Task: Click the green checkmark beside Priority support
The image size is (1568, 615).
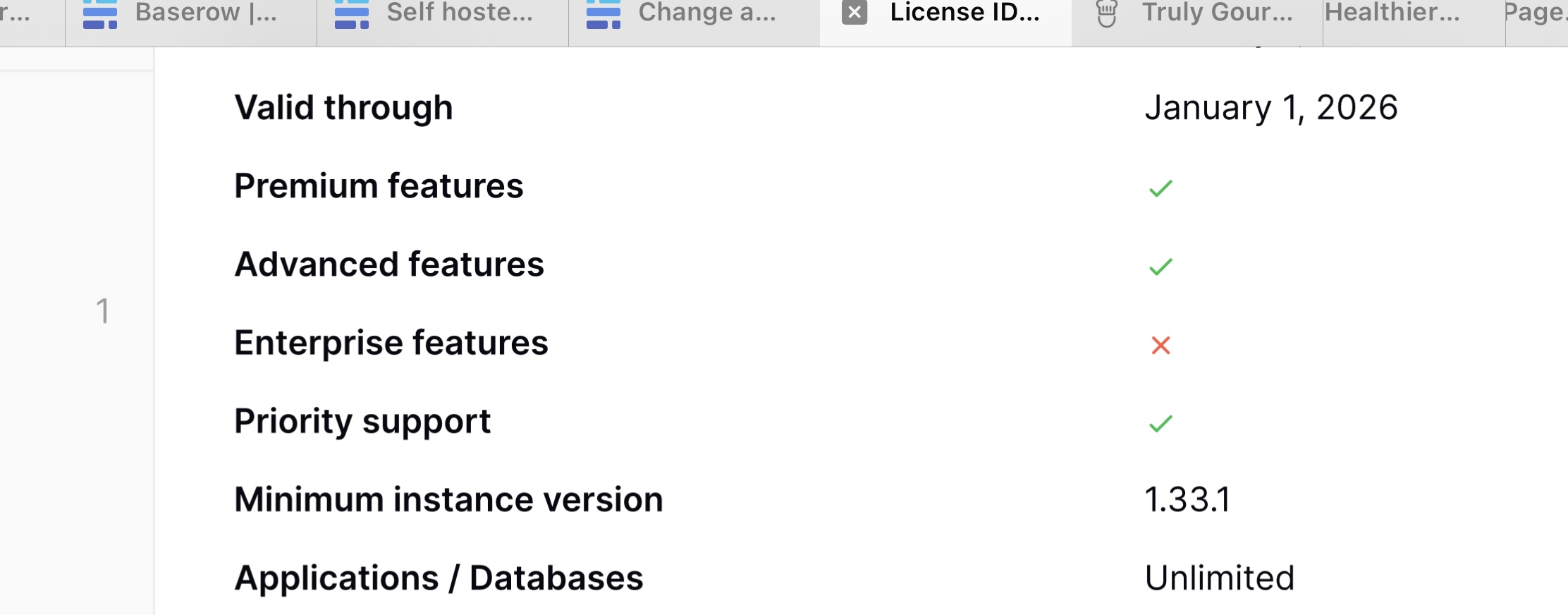Action: tap(1160, 422)
